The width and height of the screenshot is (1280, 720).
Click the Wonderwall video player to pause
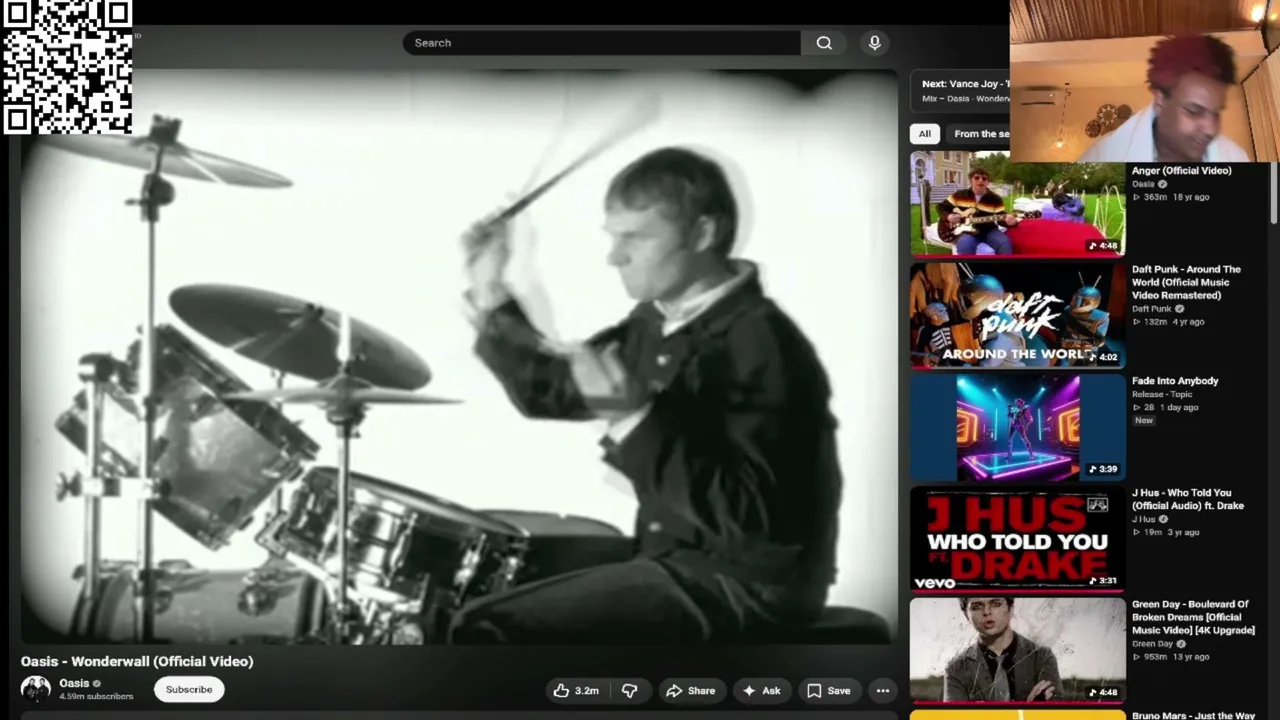458,357
